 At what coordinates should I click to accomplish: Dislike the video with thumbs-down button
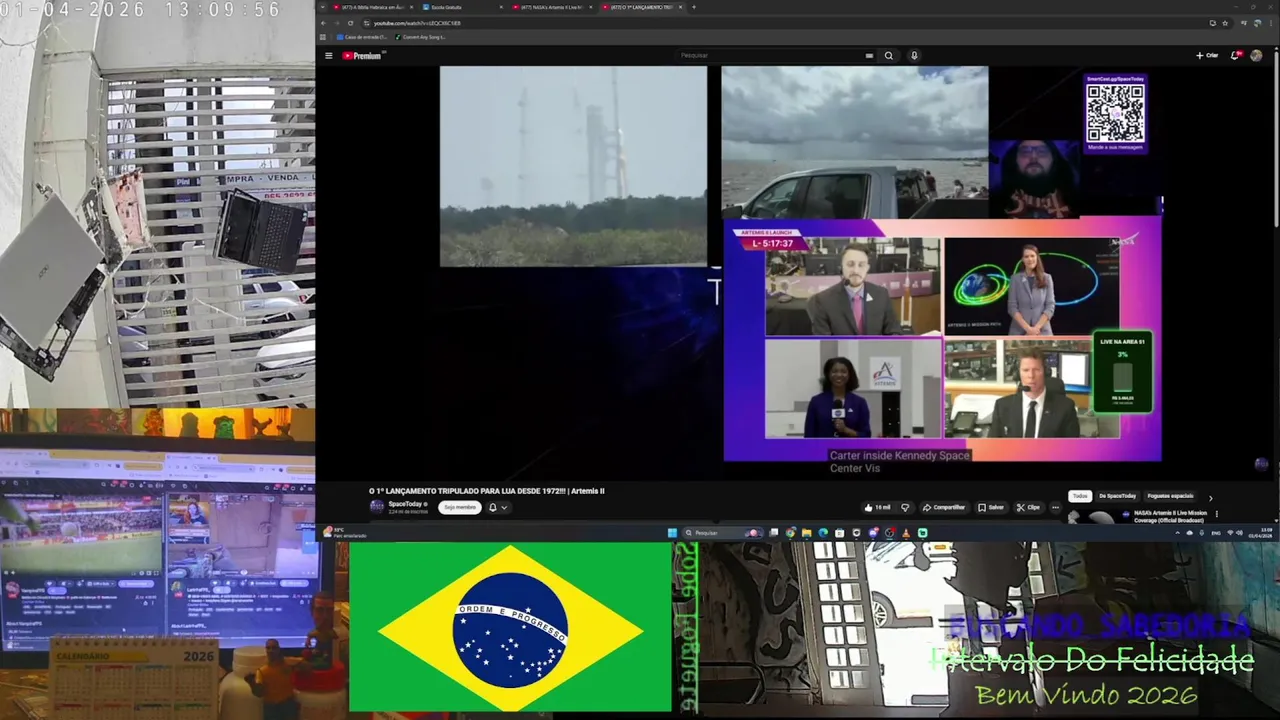pos(905,507)
